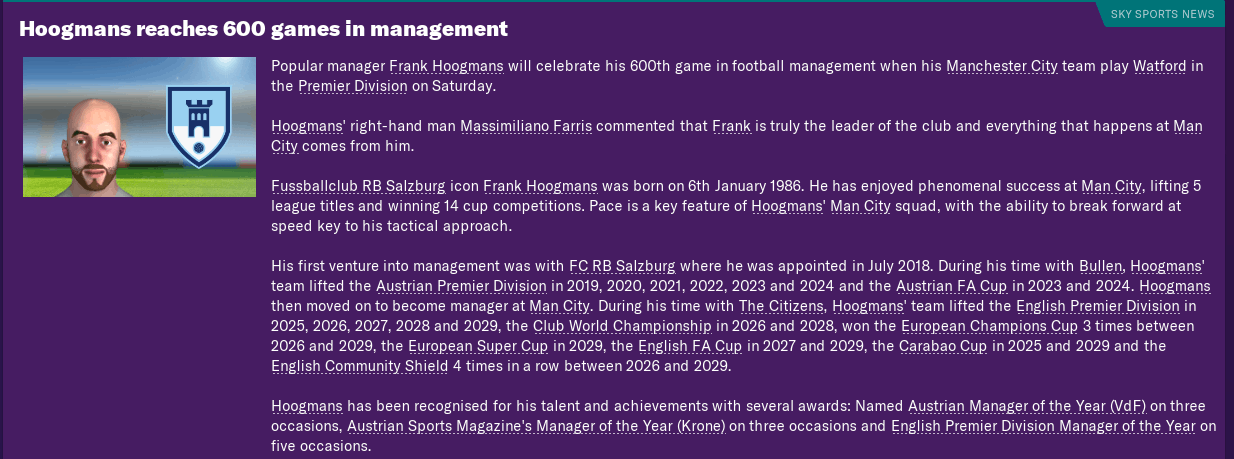Open the FC RB Salzburg link

point(622,266)
